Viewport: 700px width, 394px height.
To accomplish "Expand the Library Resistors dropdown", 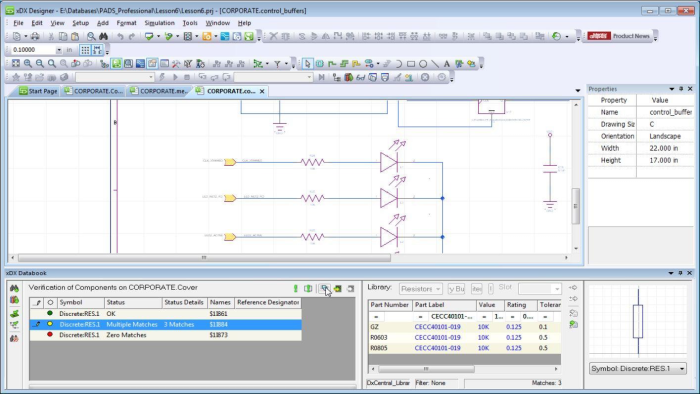I will 421,289.
